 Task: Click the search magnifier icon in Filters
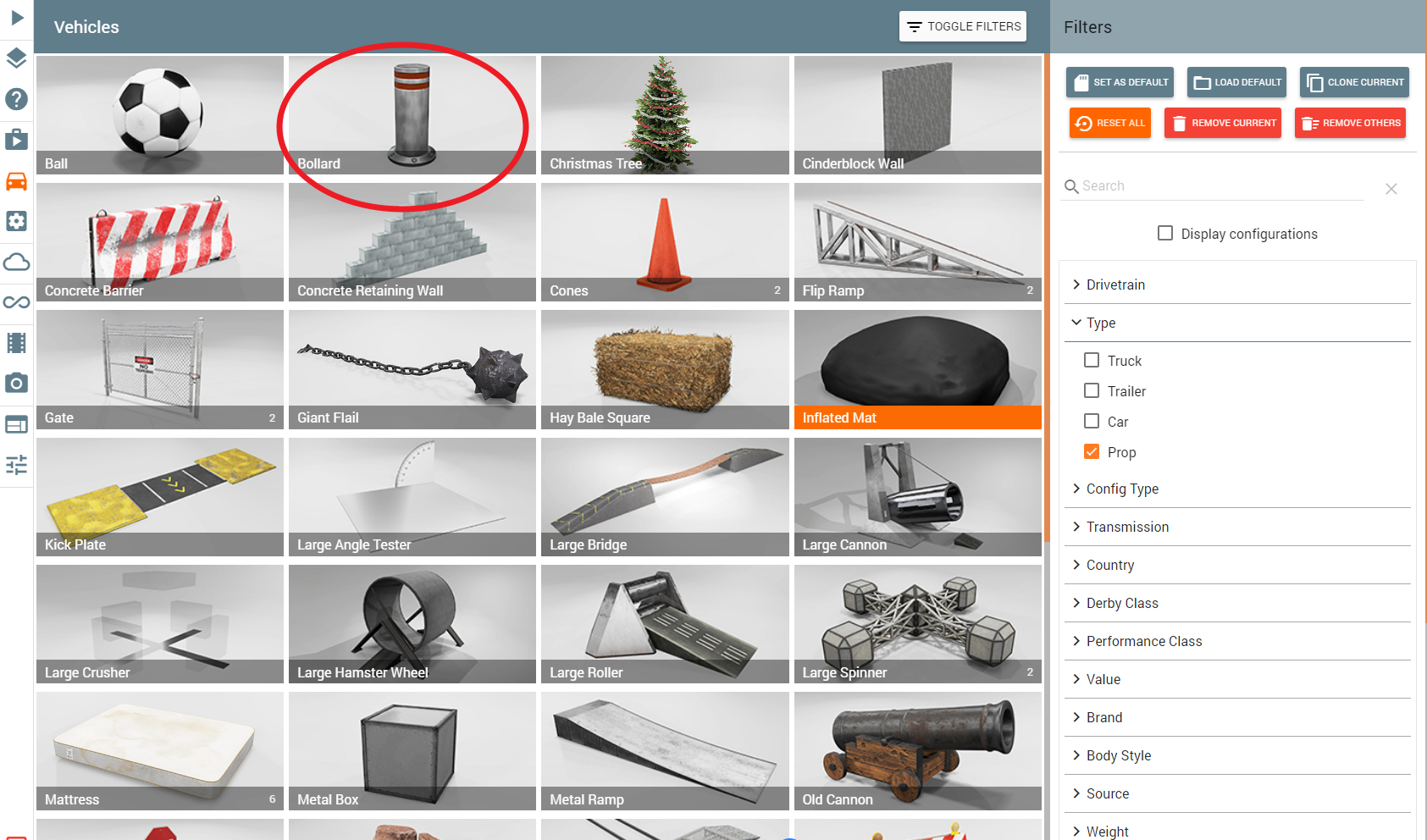click(x=1071, y=186)
